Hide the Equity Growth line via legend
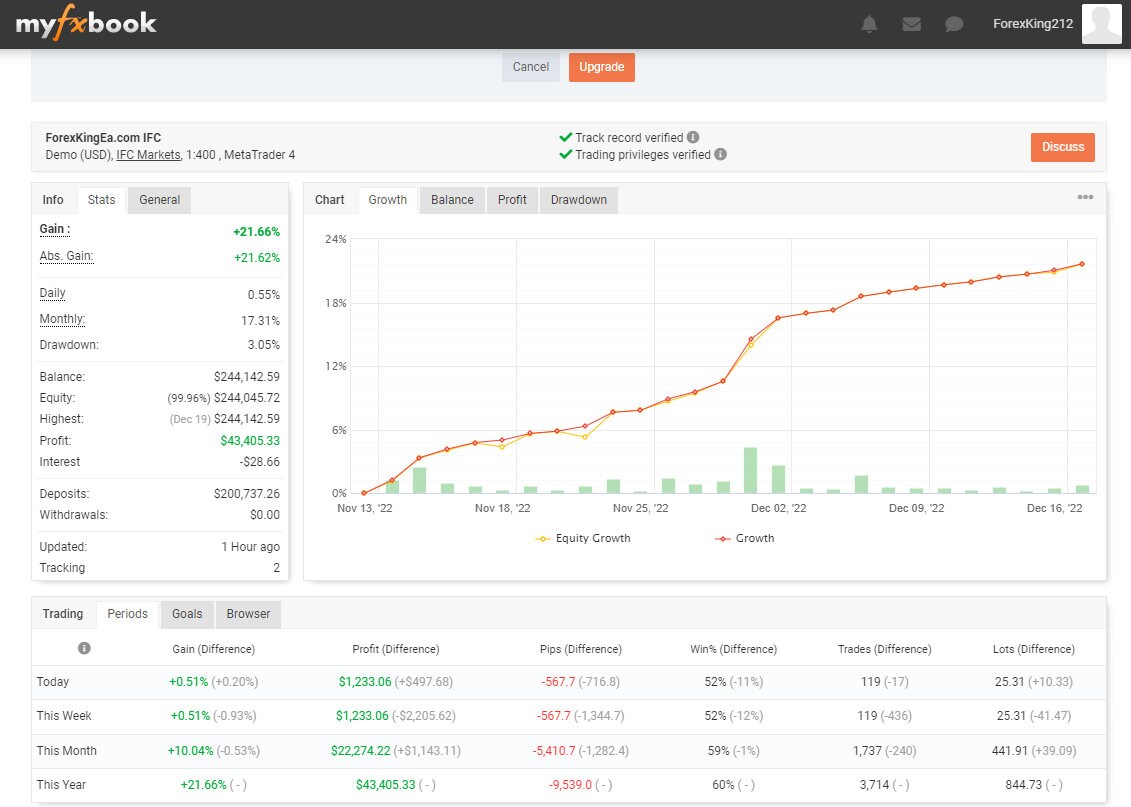The height and width of the screenshot is (807, 1131). [x=583, y=538]
